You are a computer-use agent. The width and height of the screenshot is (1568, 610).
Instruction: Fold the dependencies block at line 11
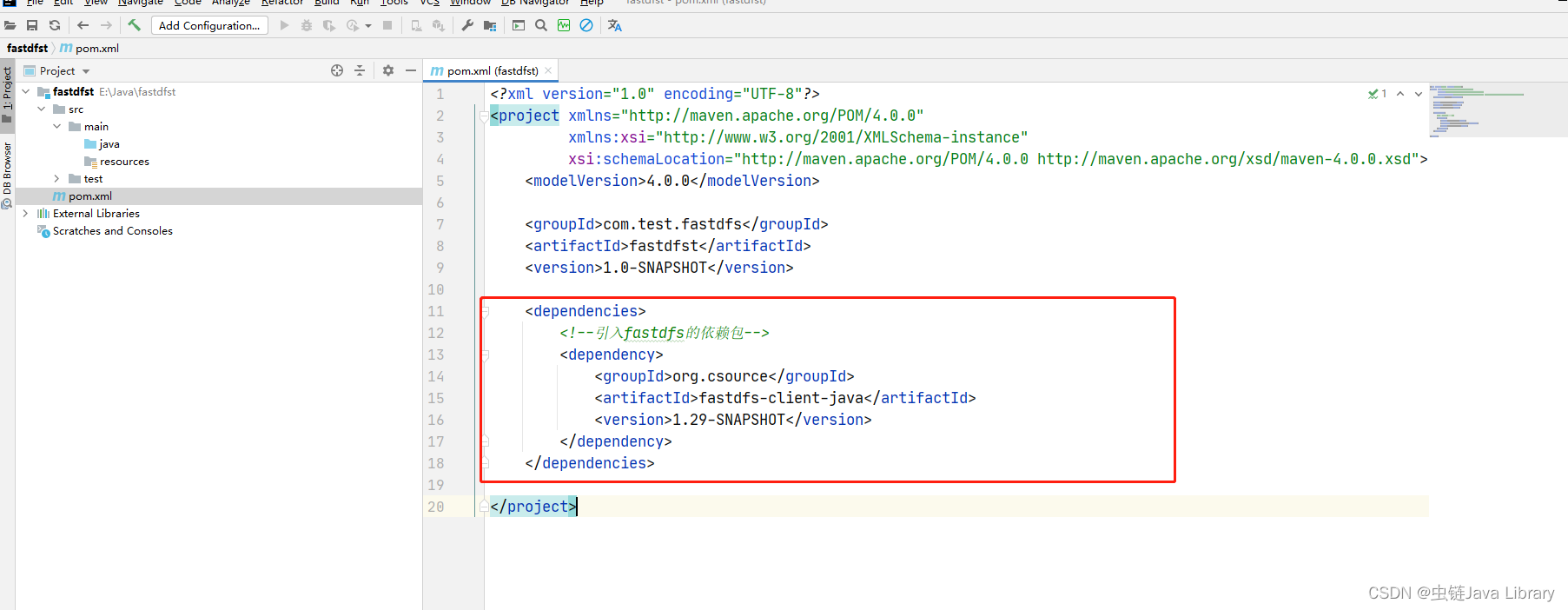tap(485, 311)
